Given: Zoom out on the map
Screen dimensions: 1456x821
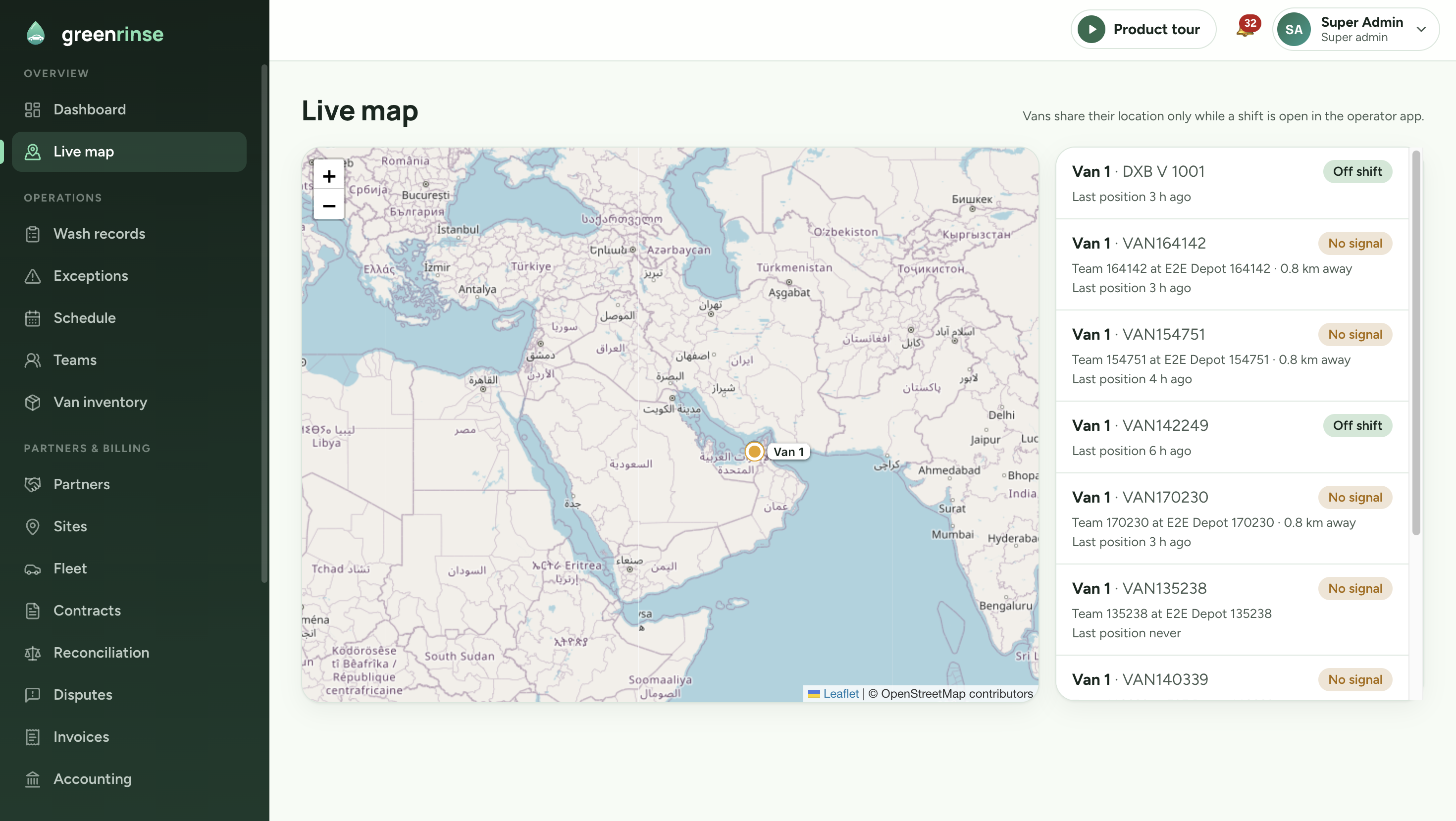Looking at the screenshot, I should coord(329,205).
